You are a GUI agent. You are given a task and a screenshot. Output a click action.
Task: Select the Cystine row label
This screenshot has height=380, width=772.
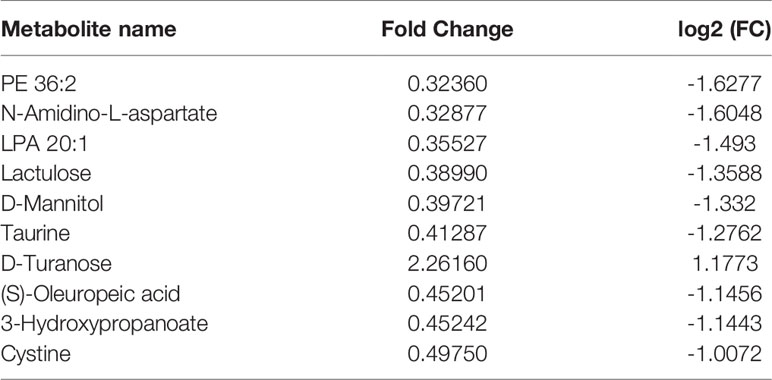(x=35, y=354)
